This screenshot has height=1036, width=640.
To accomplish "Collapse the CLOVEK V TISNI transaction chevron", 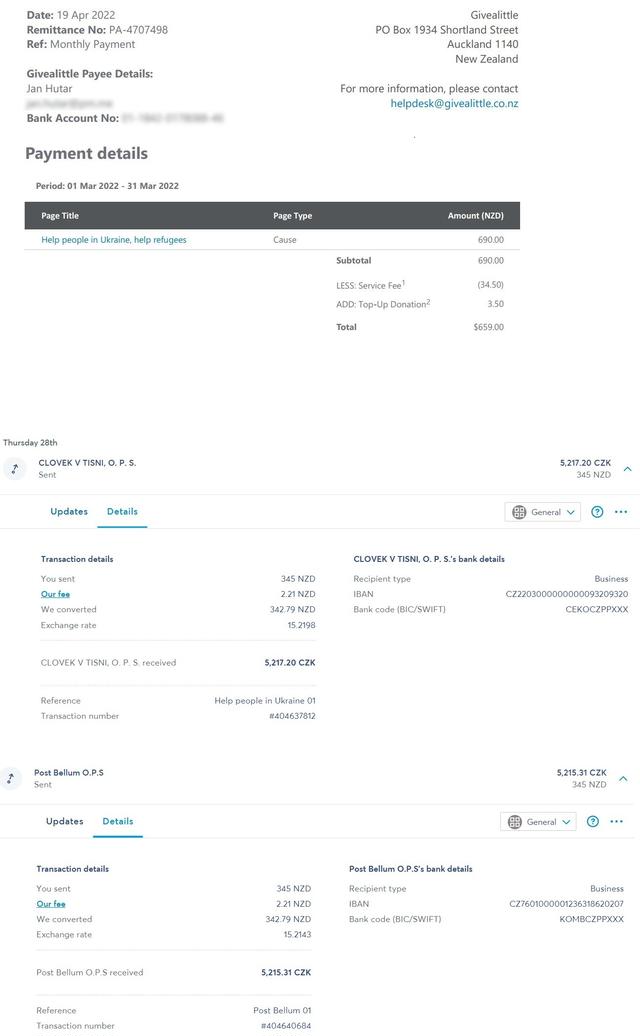I will click(627, 469).
